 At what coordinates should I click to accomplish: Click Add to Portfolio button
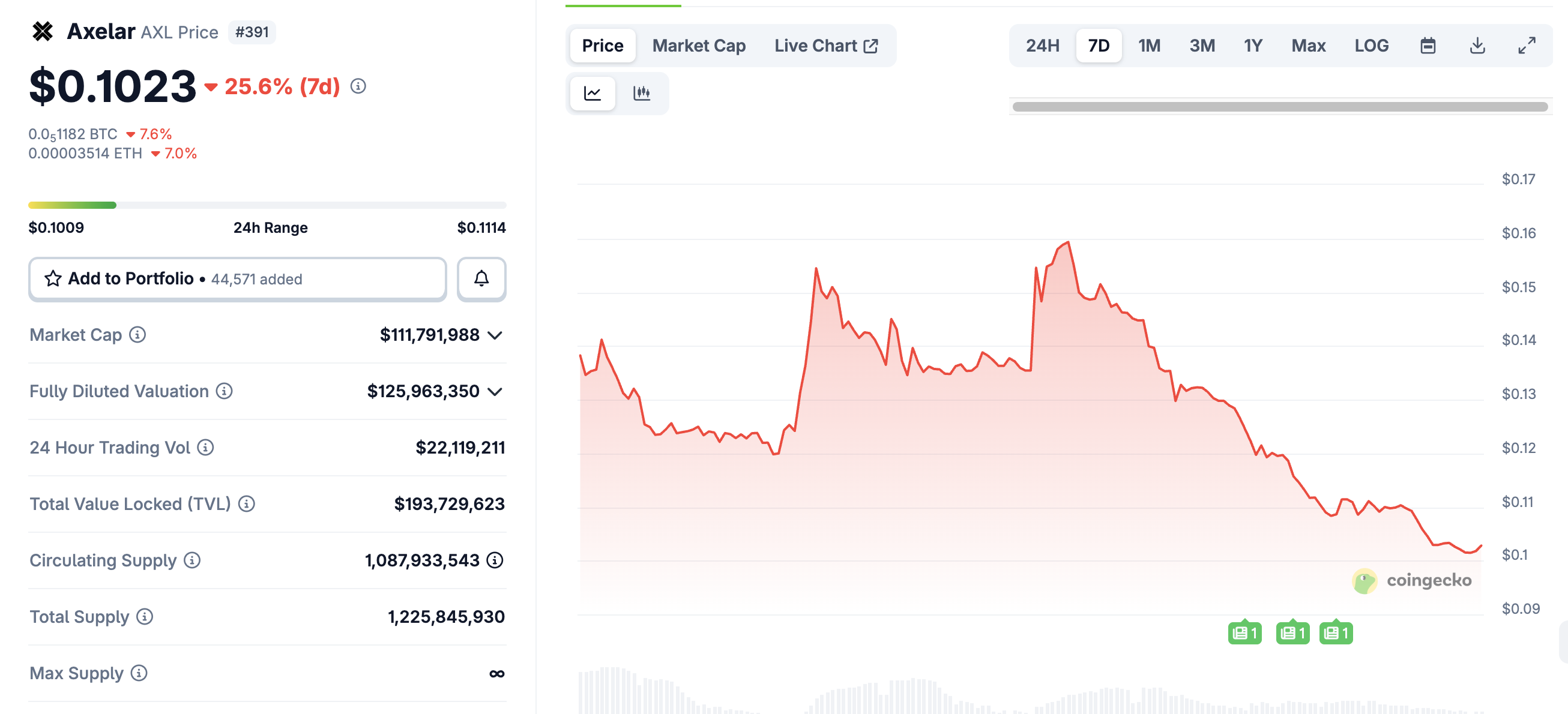pos(237,279)
